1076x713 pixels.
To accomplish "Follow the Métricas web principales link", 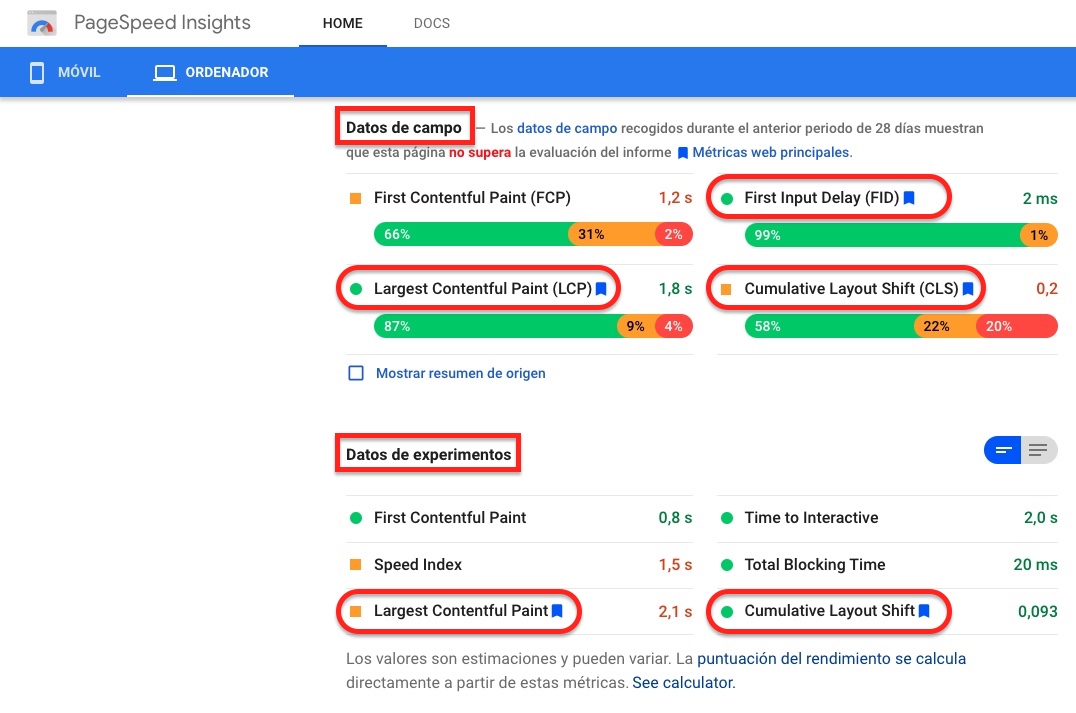I will (770, 153).
